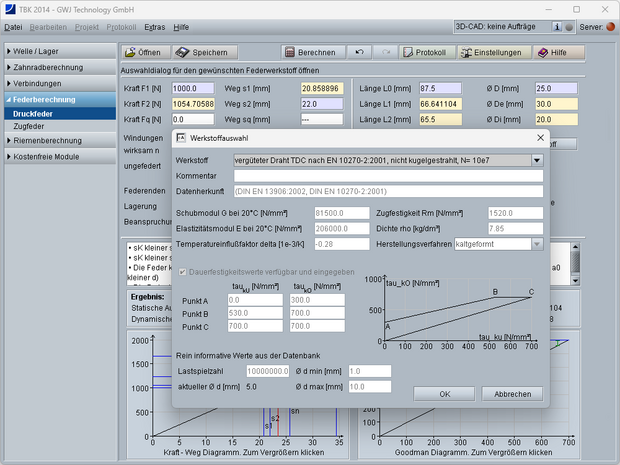Click into the Kommentar text field
Image resolution: width=620 pixels, height=465 pixels.
tap(386, 174)
